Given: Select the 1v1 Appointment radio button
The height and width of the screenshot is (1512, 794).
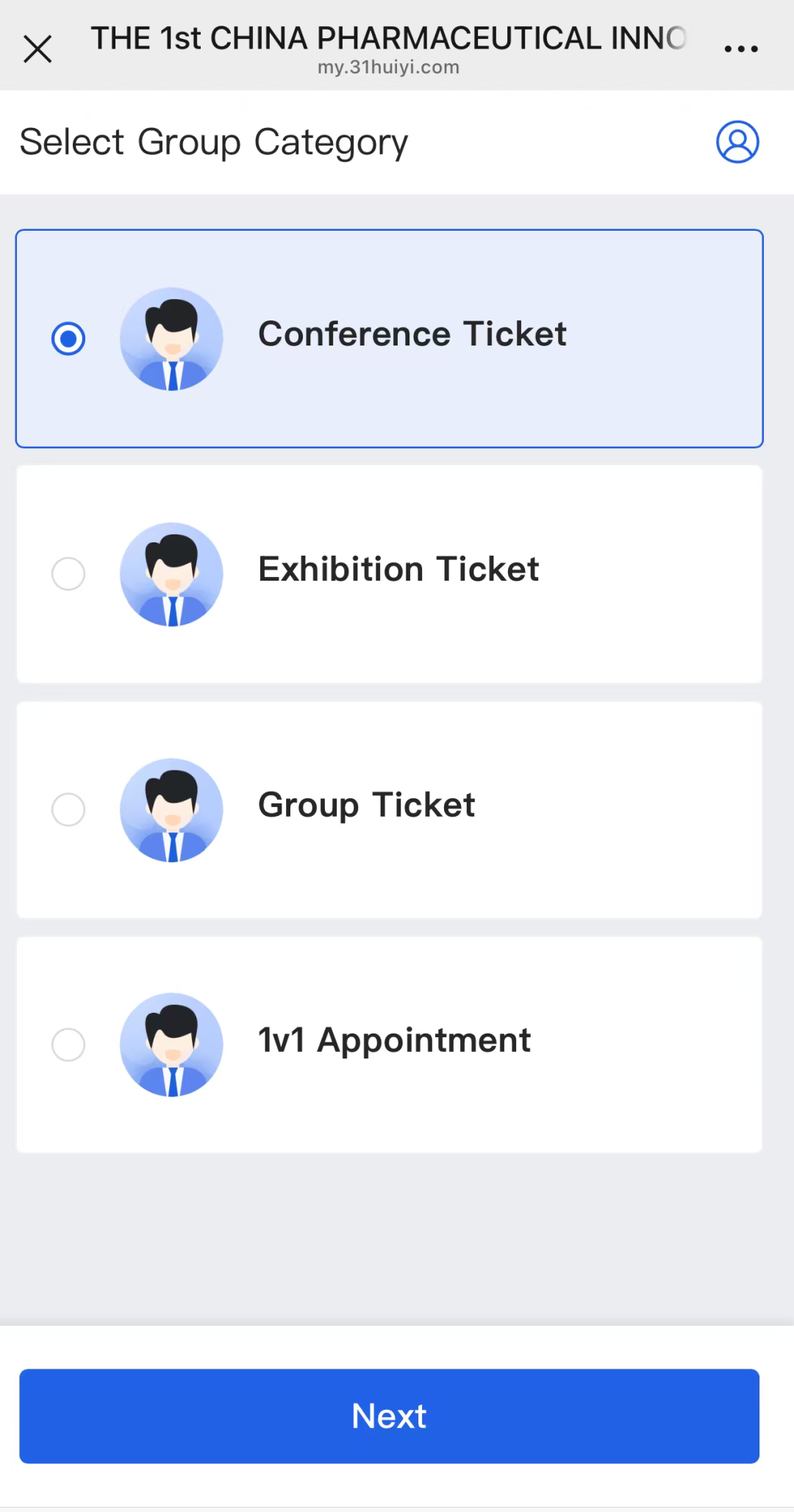Looking at the screenshot, I should click(x=68, y=1045).
